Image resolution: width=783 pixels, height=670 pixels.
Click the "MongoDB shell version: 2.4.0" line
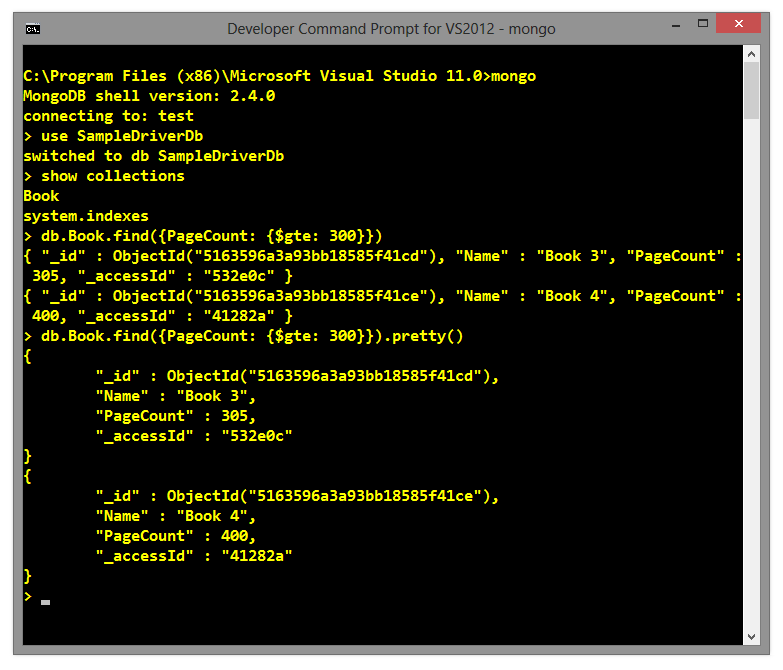coord(149,96)
